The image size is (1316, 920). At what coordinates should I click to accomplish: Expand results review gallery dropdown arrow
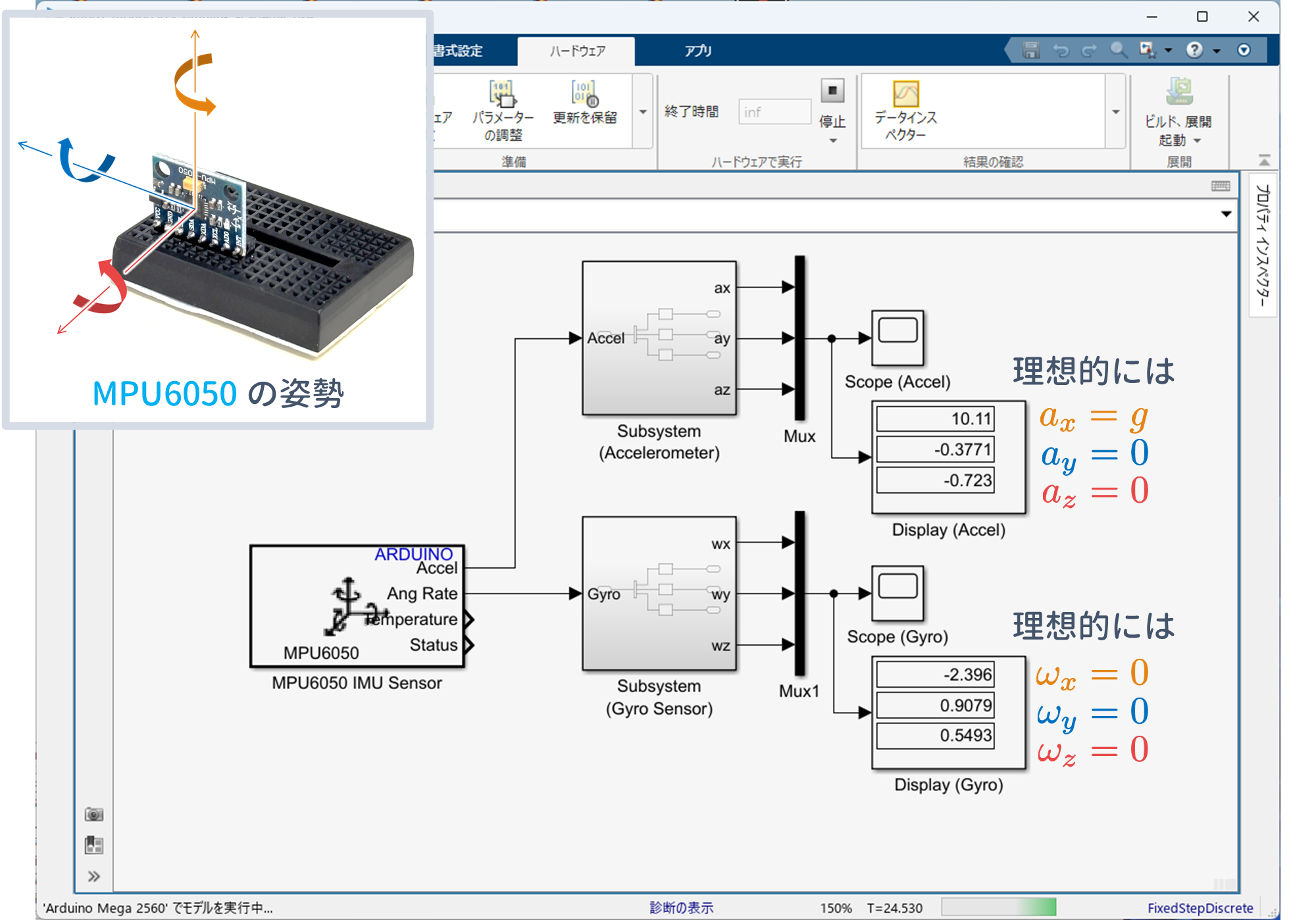[1115, 112]
